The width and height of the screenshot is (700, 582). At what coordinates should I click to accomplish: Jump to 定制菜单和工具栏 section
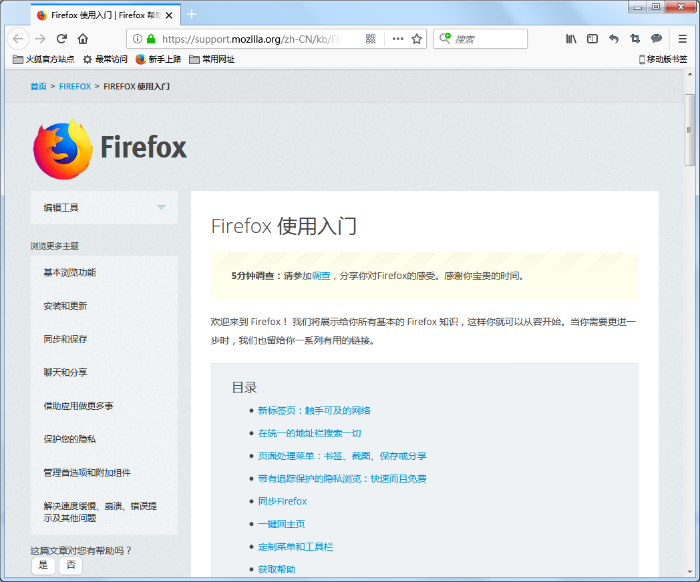(296, 547)
